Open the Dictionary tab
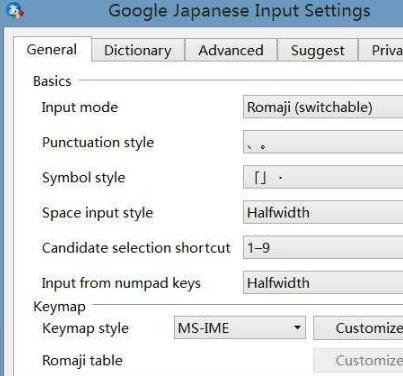Viewport: 403px width, 376px height. 138,50
